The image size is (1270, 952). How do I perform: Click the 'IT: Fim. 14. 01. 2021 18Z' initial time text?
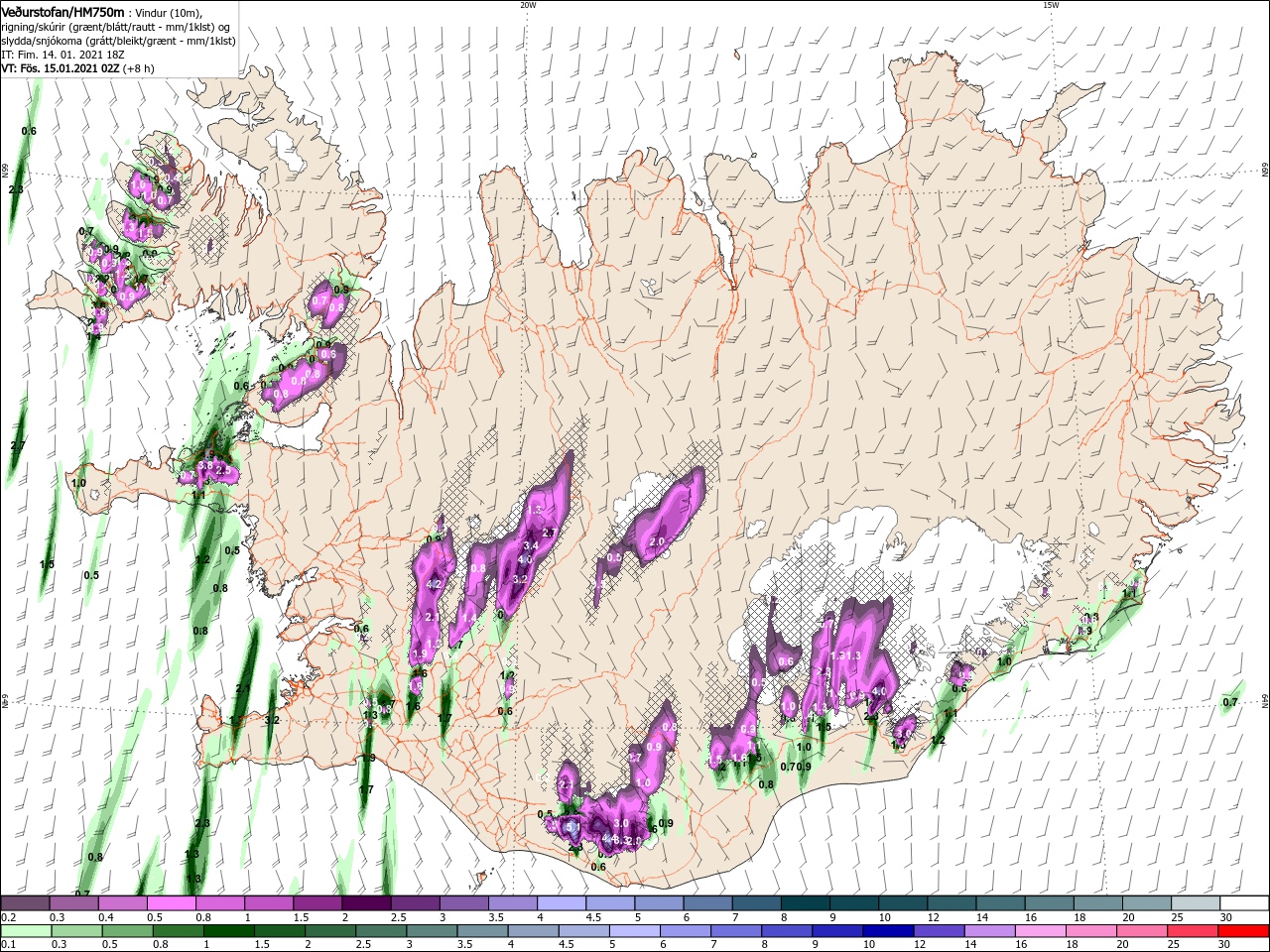63,55
